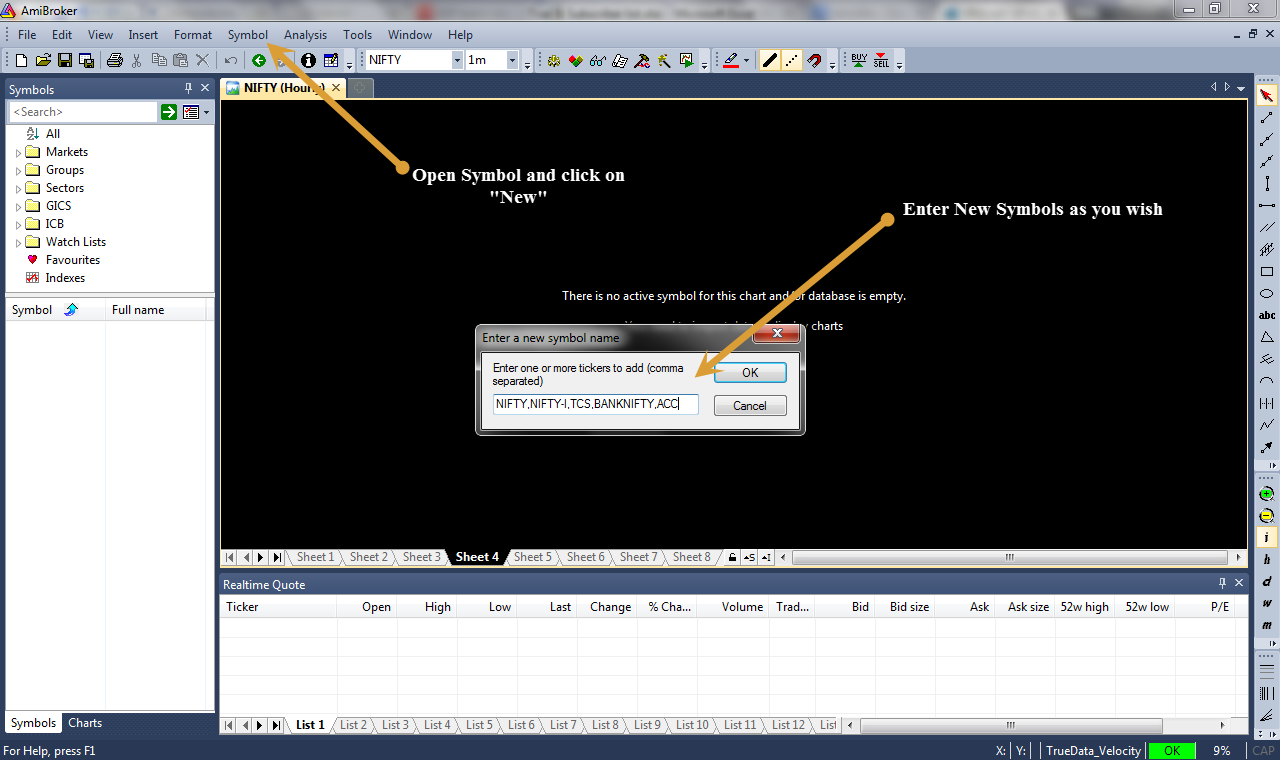Expand the Markets tree folder
The width and height of the screenshot is (1280, 760).
tap(18, 152)
